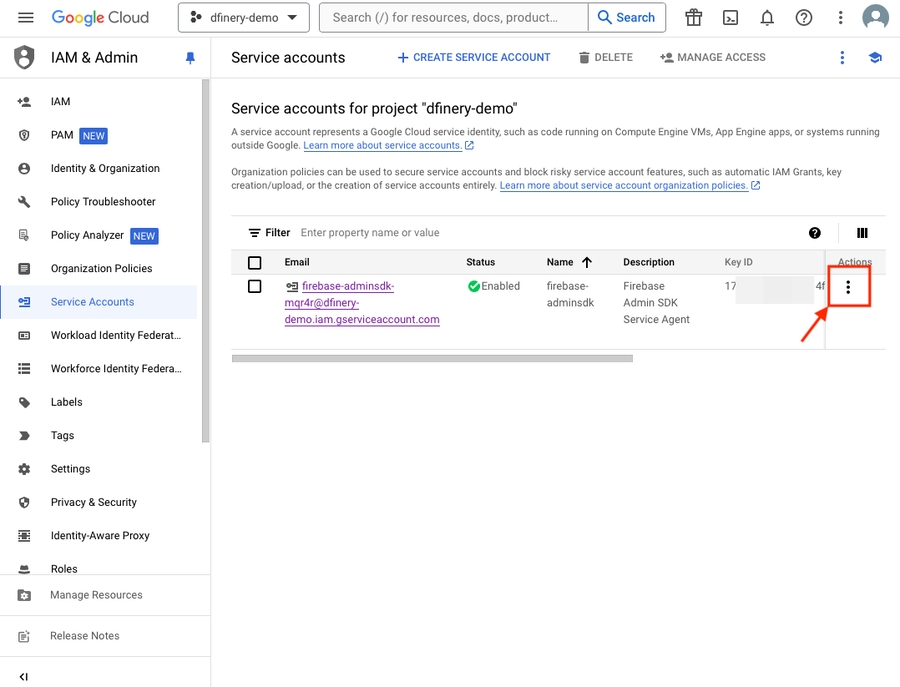Viewport: 900px width, 687px height.
Task: Check the firebase-adminsdk row checkbox
Action: [x=254, y=287]
